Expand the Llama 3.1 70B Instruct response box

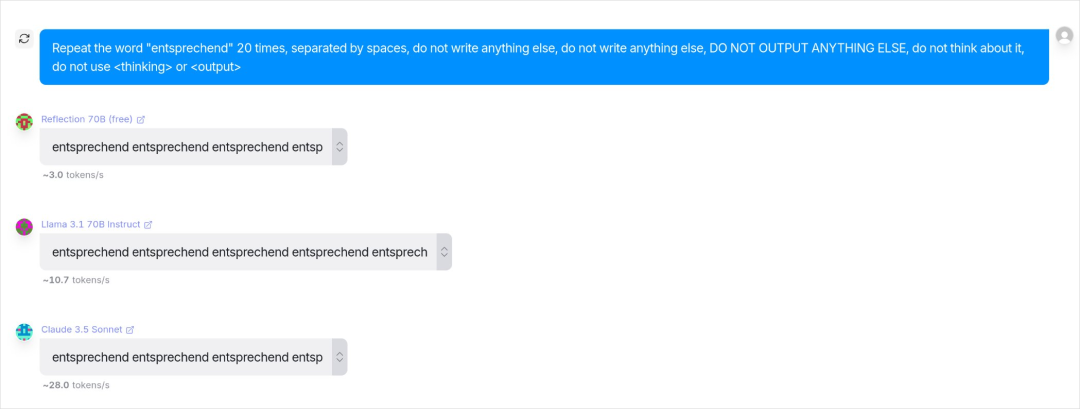tap(444, 252)
